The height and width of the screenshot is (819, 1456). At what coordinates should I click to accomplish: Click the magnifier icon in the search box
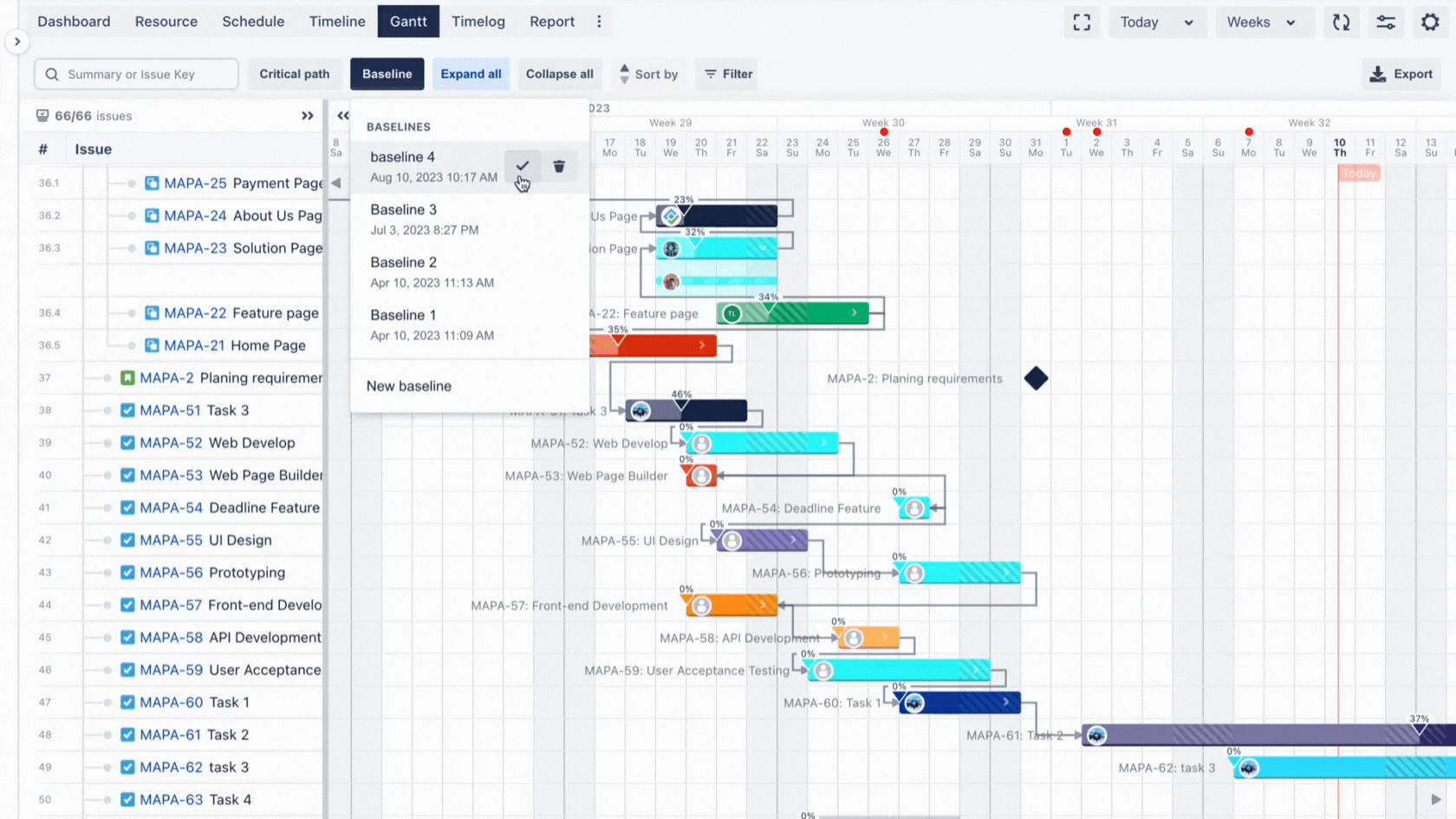click(x=52, y=75)
